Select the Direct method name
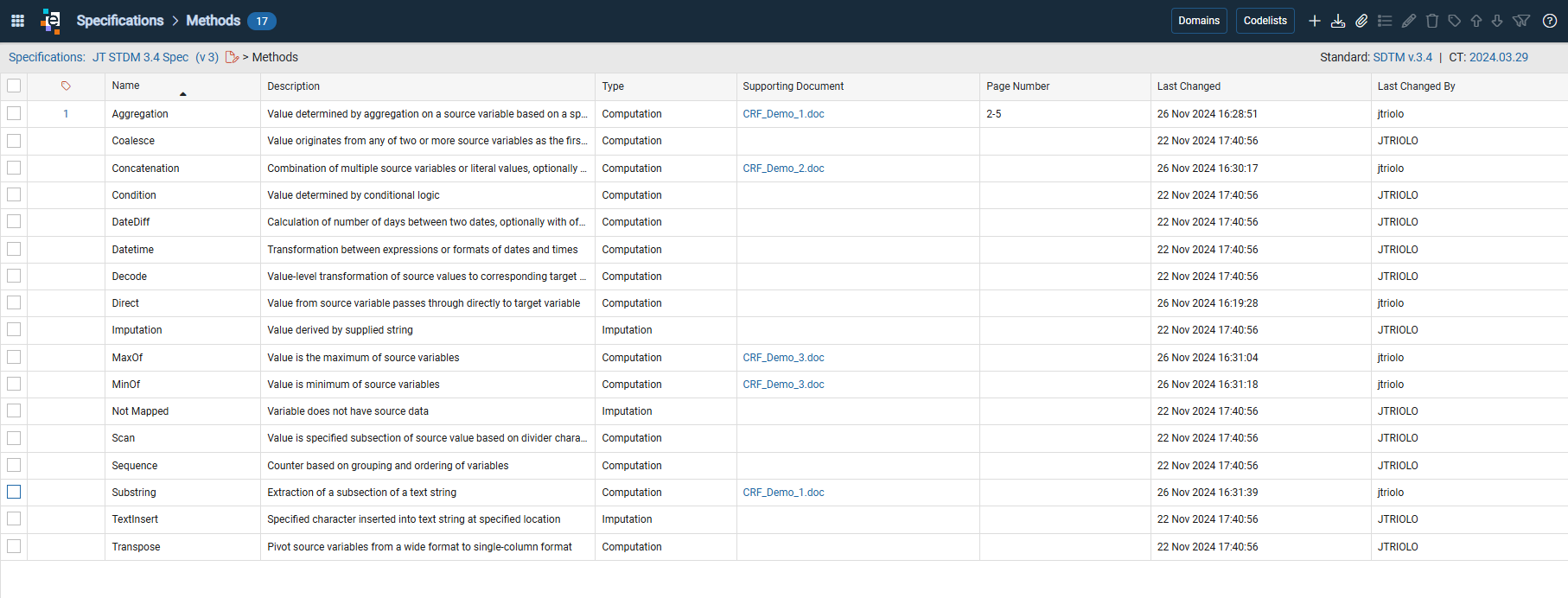Image resolution: width=1568 pixels, height=598 pixels. pos(125,303)
